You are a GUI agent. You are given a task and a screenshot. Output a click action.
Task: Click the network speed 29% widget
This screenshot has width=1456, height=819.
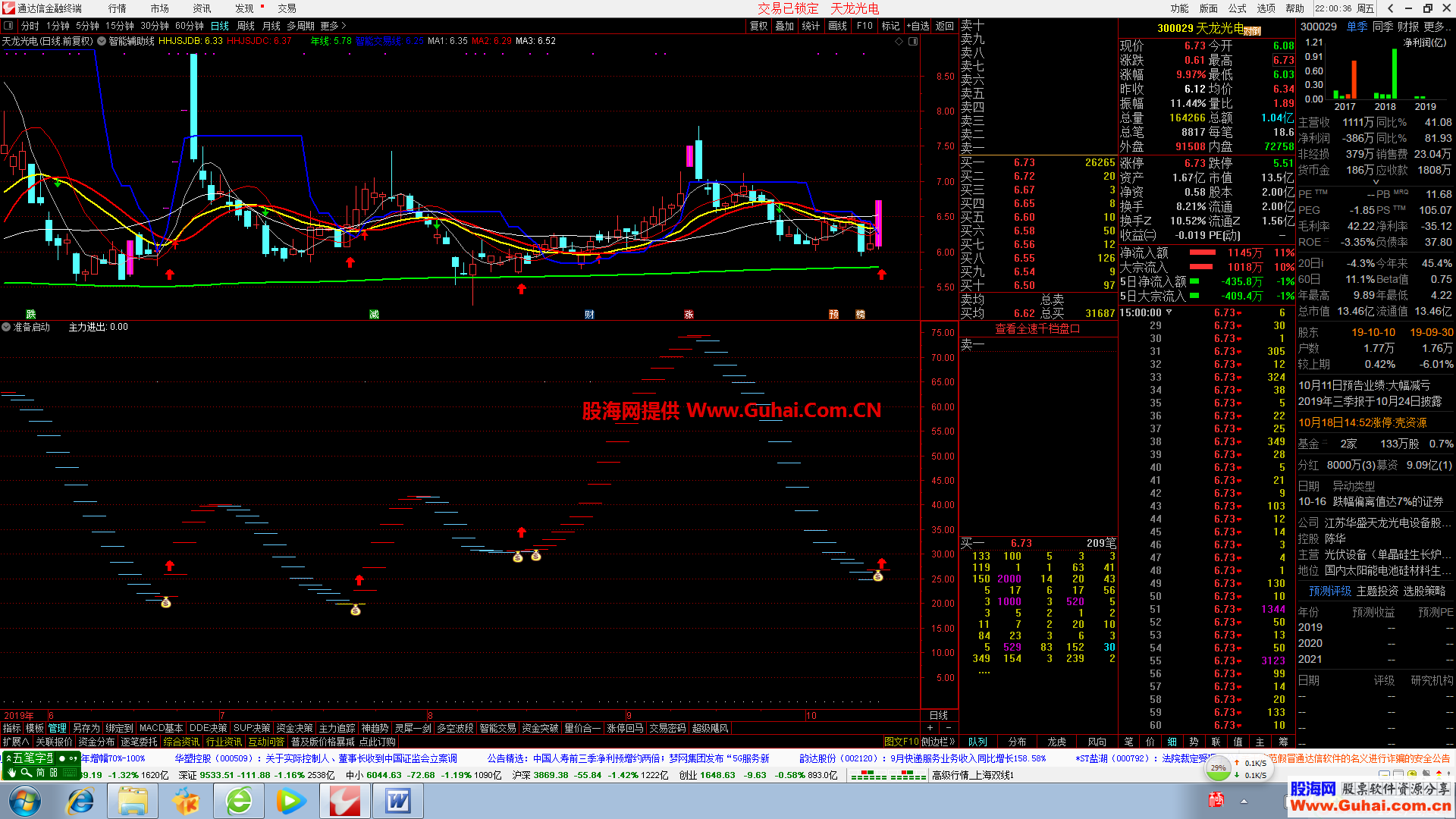coord(1218,768)
